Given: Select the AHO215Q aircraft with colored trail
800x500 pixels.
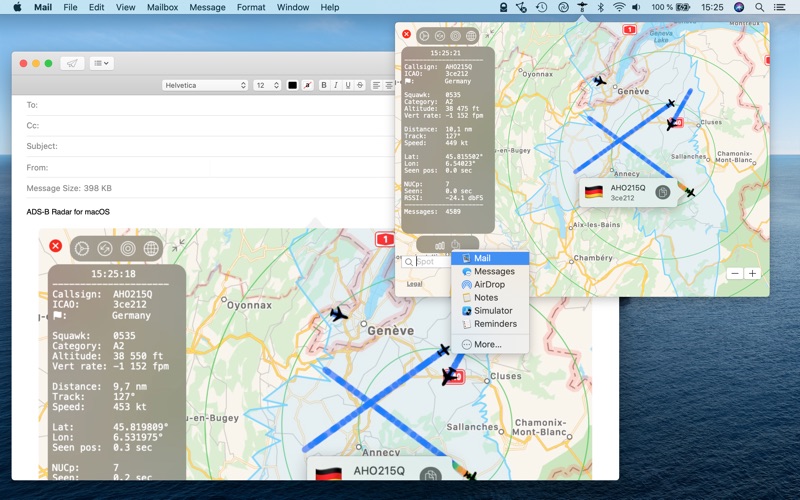Looking at the screenshot, I should pyautogui.click(x=690, y=192).
